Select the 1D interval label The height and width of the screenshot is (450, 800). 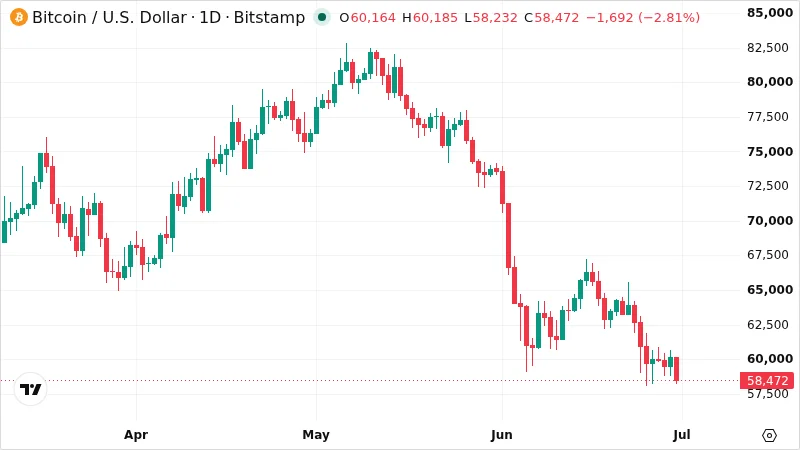tap(209, 17)
